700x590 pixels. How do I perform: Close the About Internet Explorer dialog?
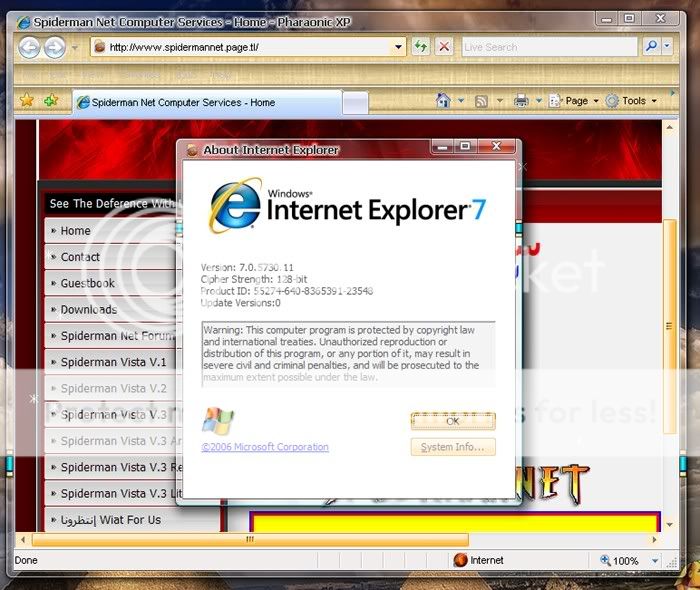pyautogui.click(x=496, y=146)
